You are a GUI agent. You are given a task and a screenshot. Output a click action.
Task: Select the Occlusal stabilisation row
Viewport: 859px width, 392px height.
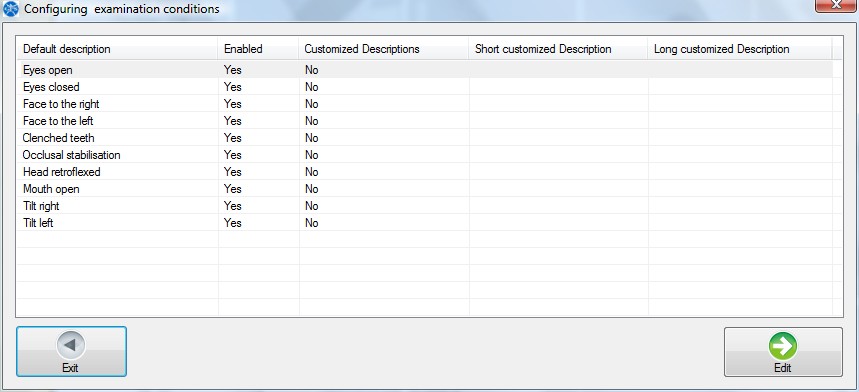click(425, 155)
